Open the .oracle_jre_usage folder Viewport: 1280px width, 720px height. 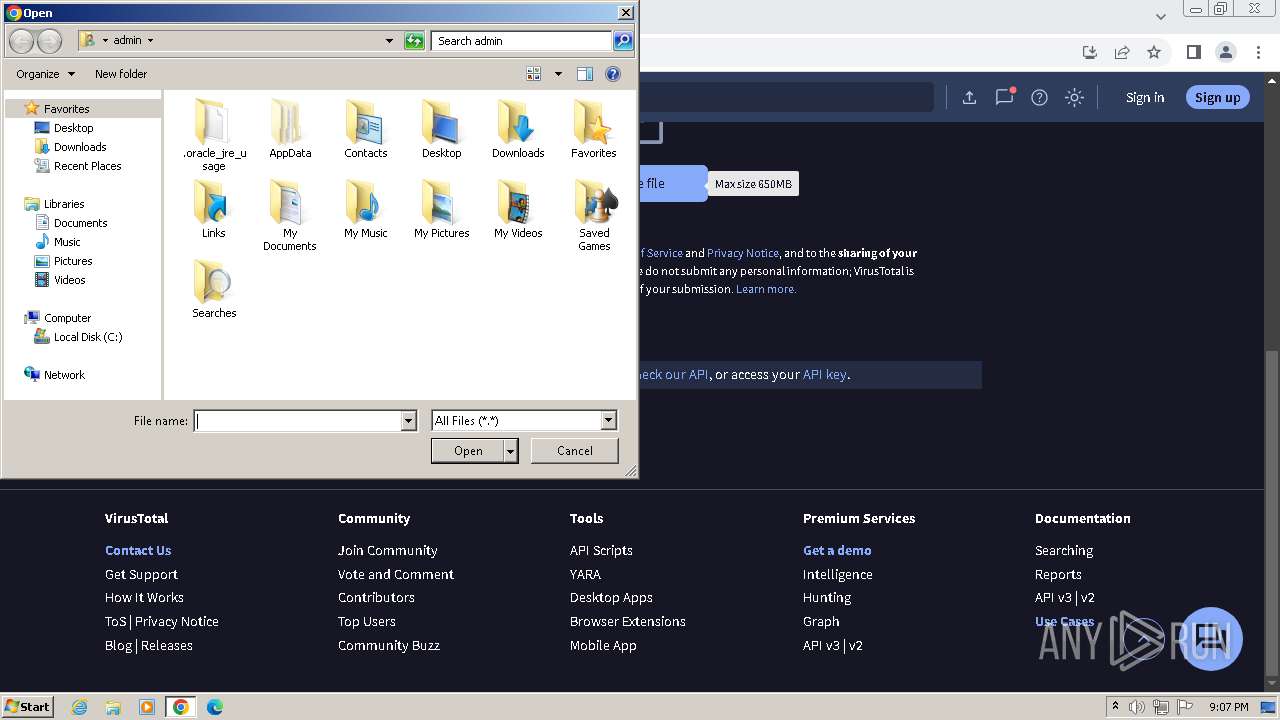214,134
